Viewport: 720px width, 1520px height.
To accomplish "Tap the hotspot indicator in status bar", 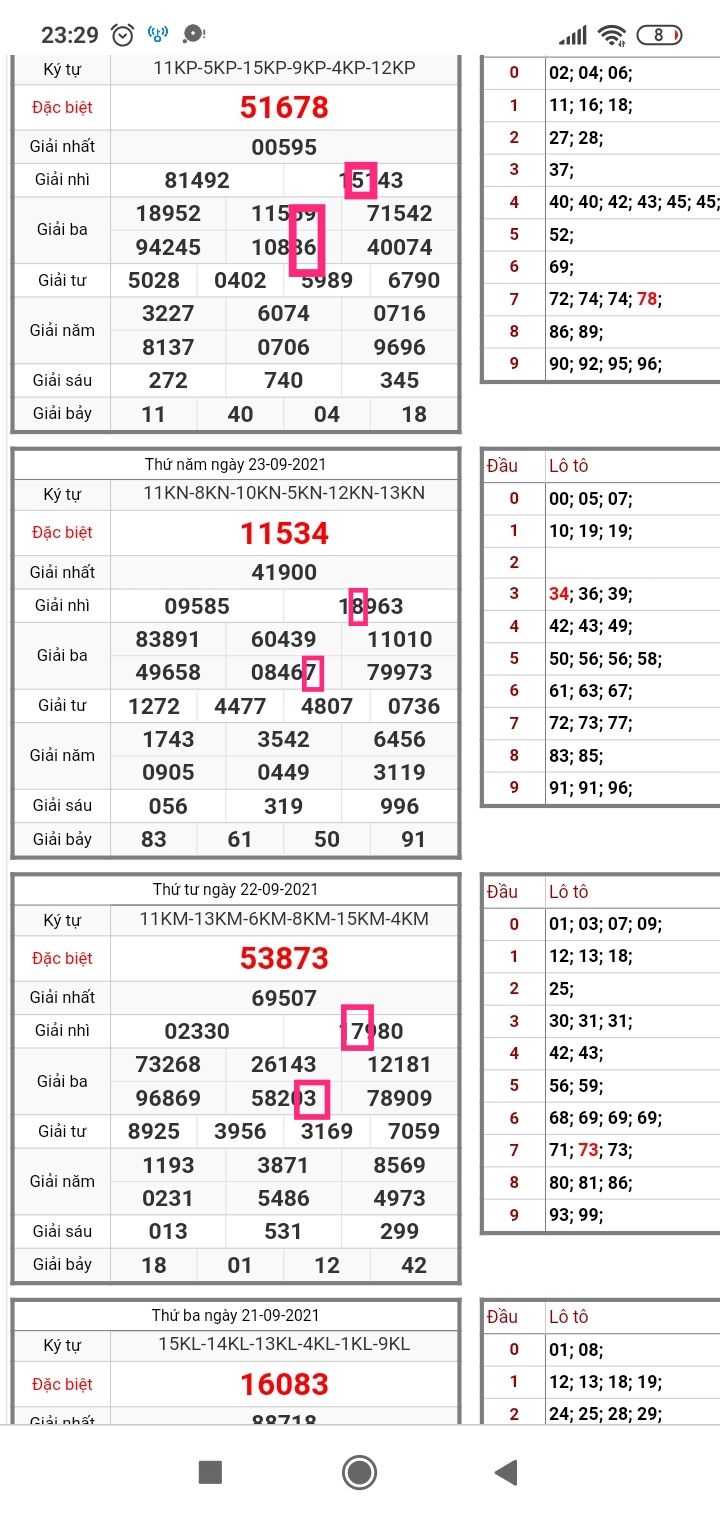I will [158, 35].
